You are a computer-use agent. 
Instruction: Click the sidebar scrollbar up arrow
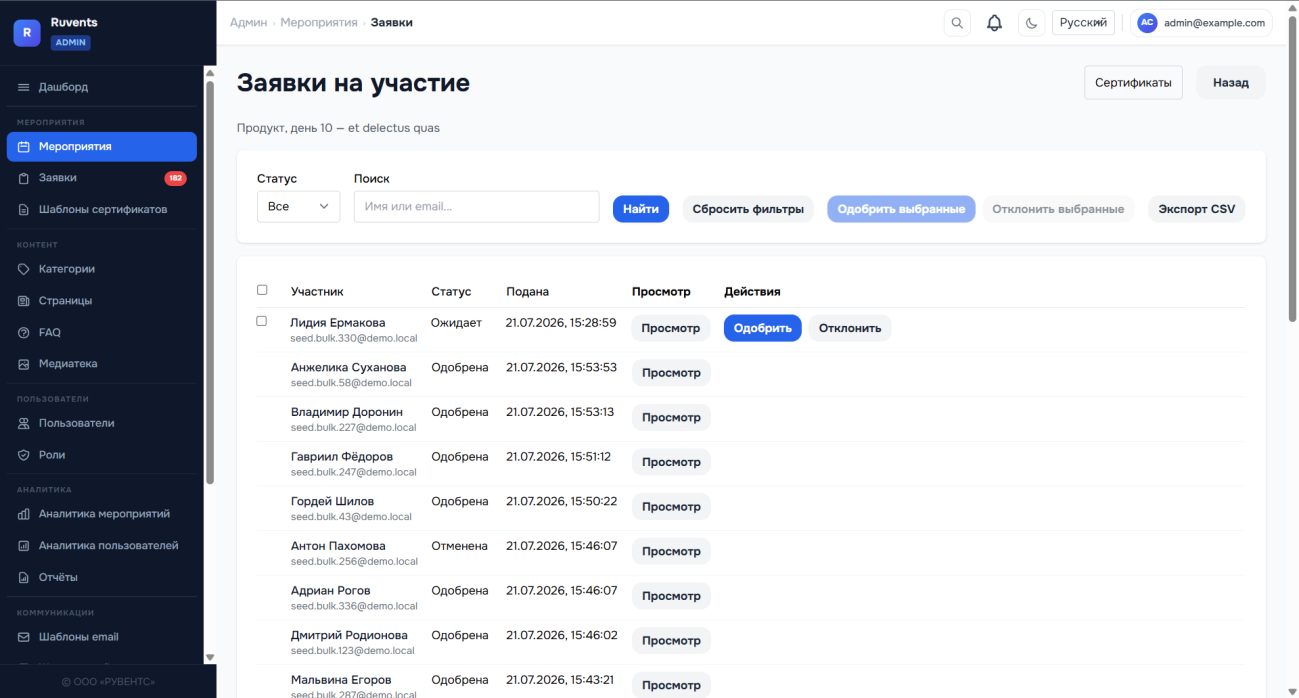click(210, 72)
